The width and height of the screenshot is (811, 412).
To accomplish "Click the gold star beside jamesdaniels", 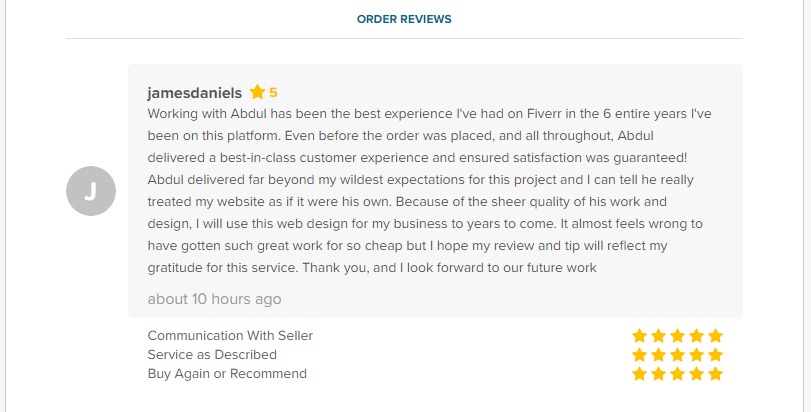I will (257, 92).
